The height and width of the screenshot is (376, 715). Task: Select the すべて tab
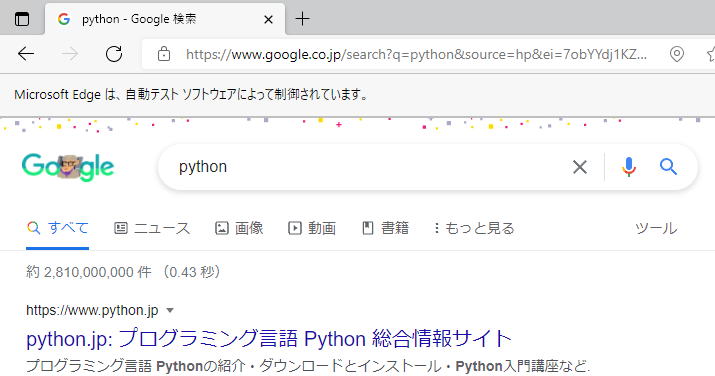(x=57, y=227)
